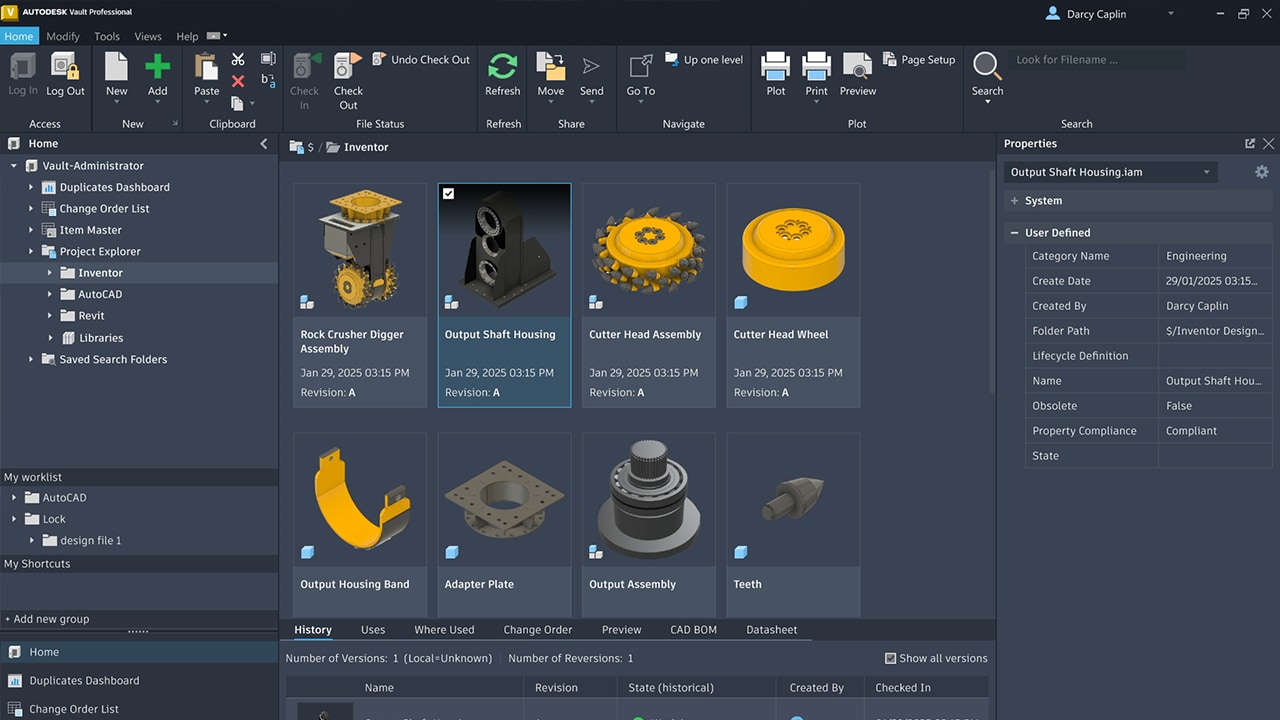Select the Output Housing Band thumbnail
The image size is (1280, 720).
tap(360, 500)
